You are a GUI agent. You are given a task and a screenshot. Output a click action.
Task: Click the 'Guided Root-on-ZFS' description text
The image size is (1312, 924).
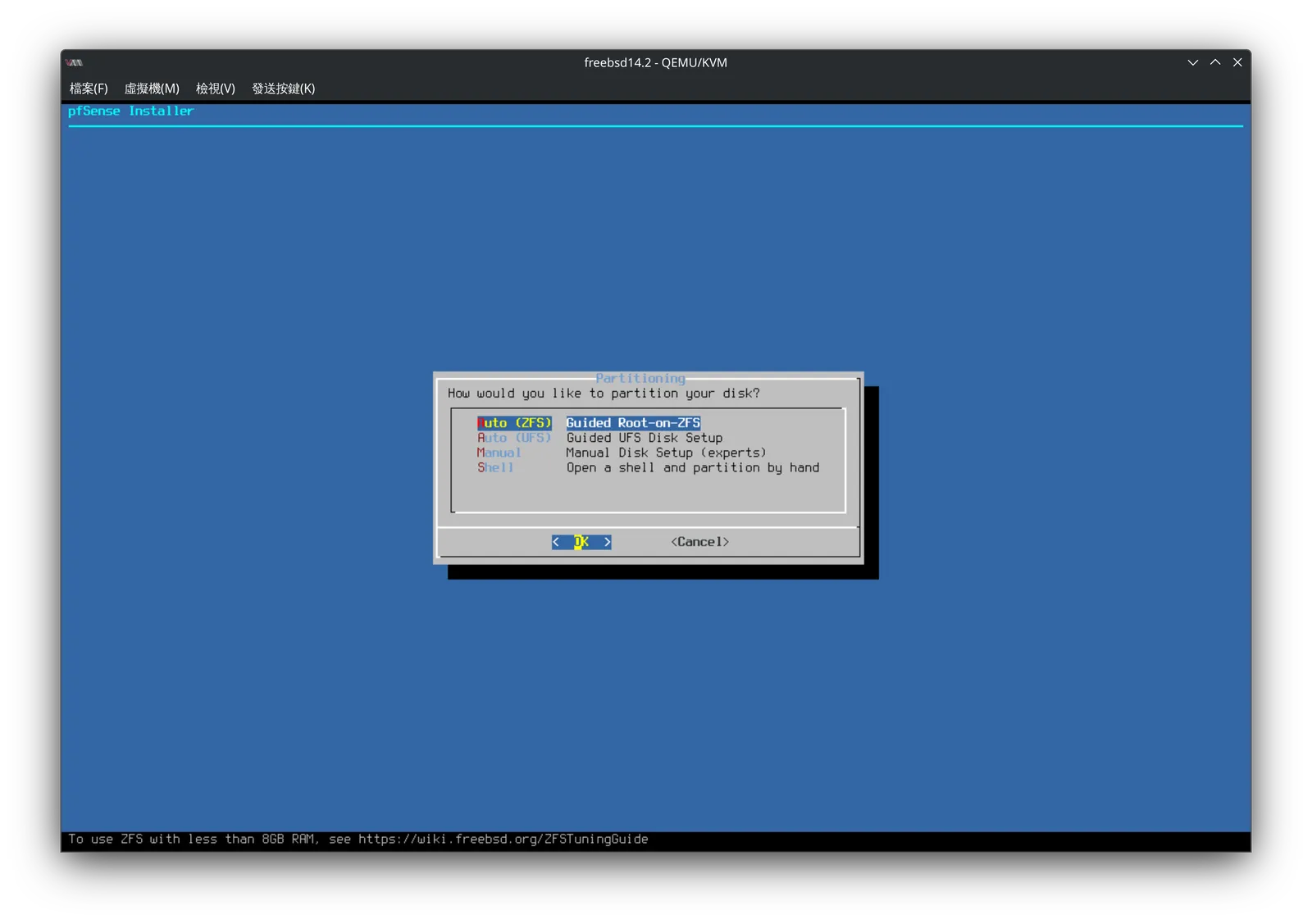[633, 423]
